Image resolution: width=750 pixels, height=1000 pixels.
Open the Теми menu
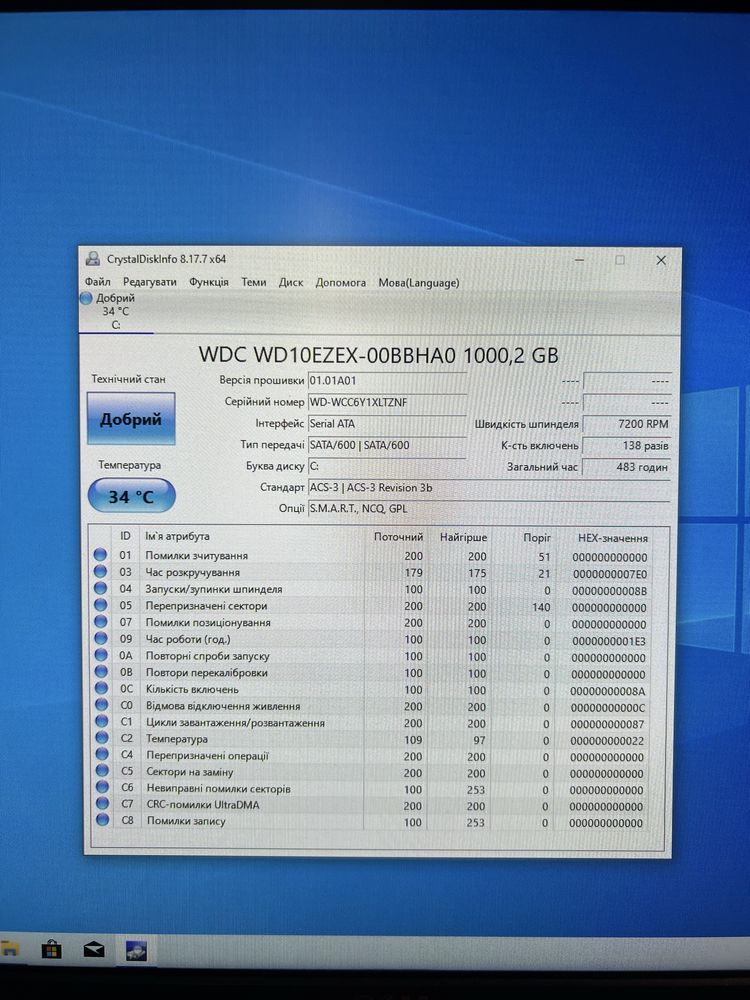253,282
